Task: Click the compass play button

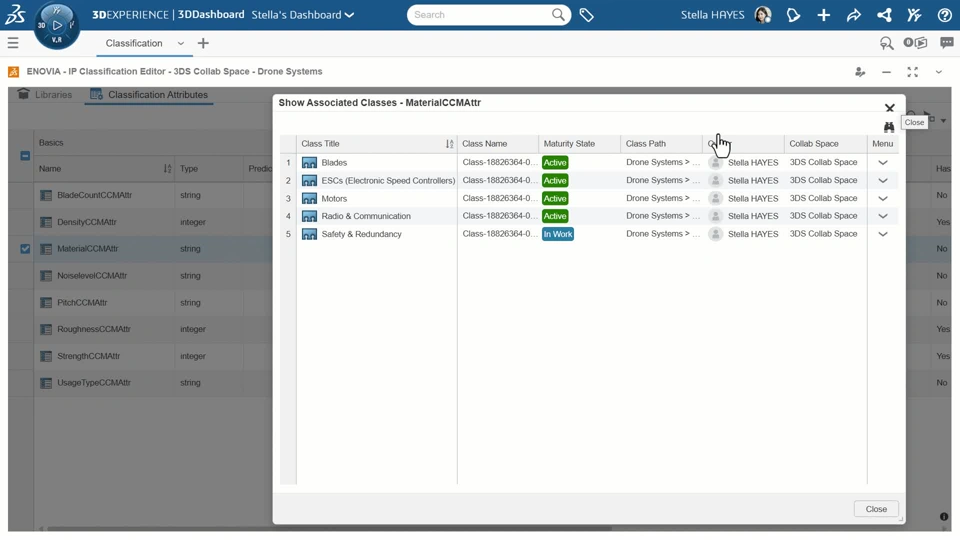Action: pos(57,25)
